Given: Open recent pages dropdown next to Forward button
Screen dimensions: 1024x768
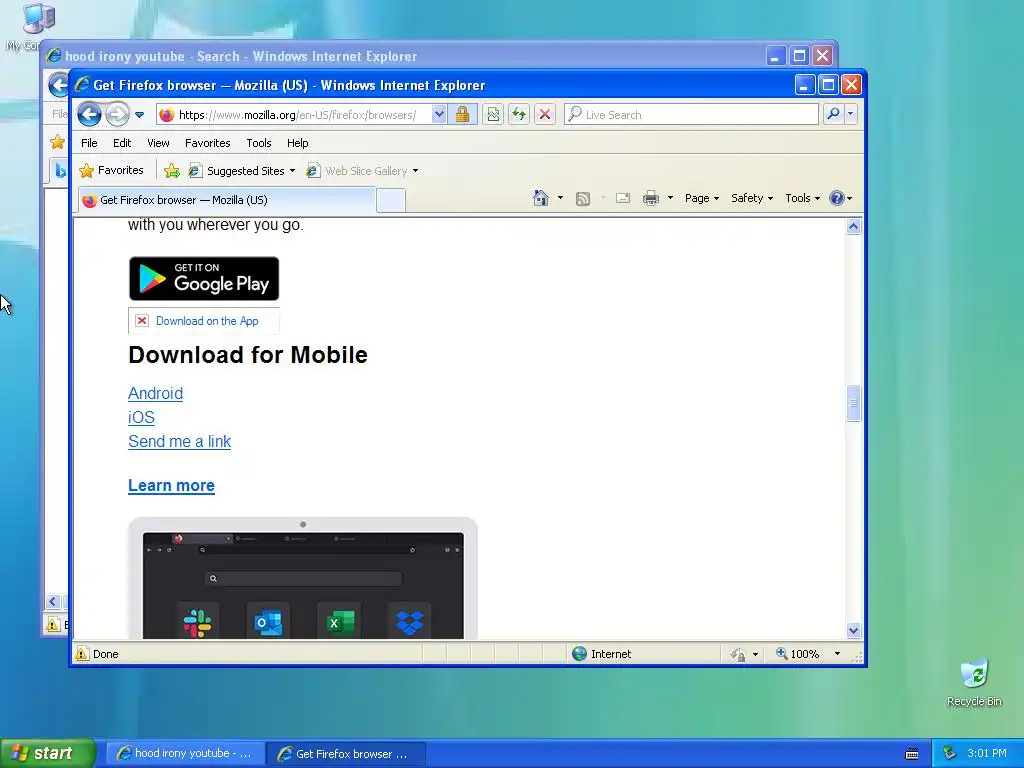Looking at the screenshot, I should 139,115.
